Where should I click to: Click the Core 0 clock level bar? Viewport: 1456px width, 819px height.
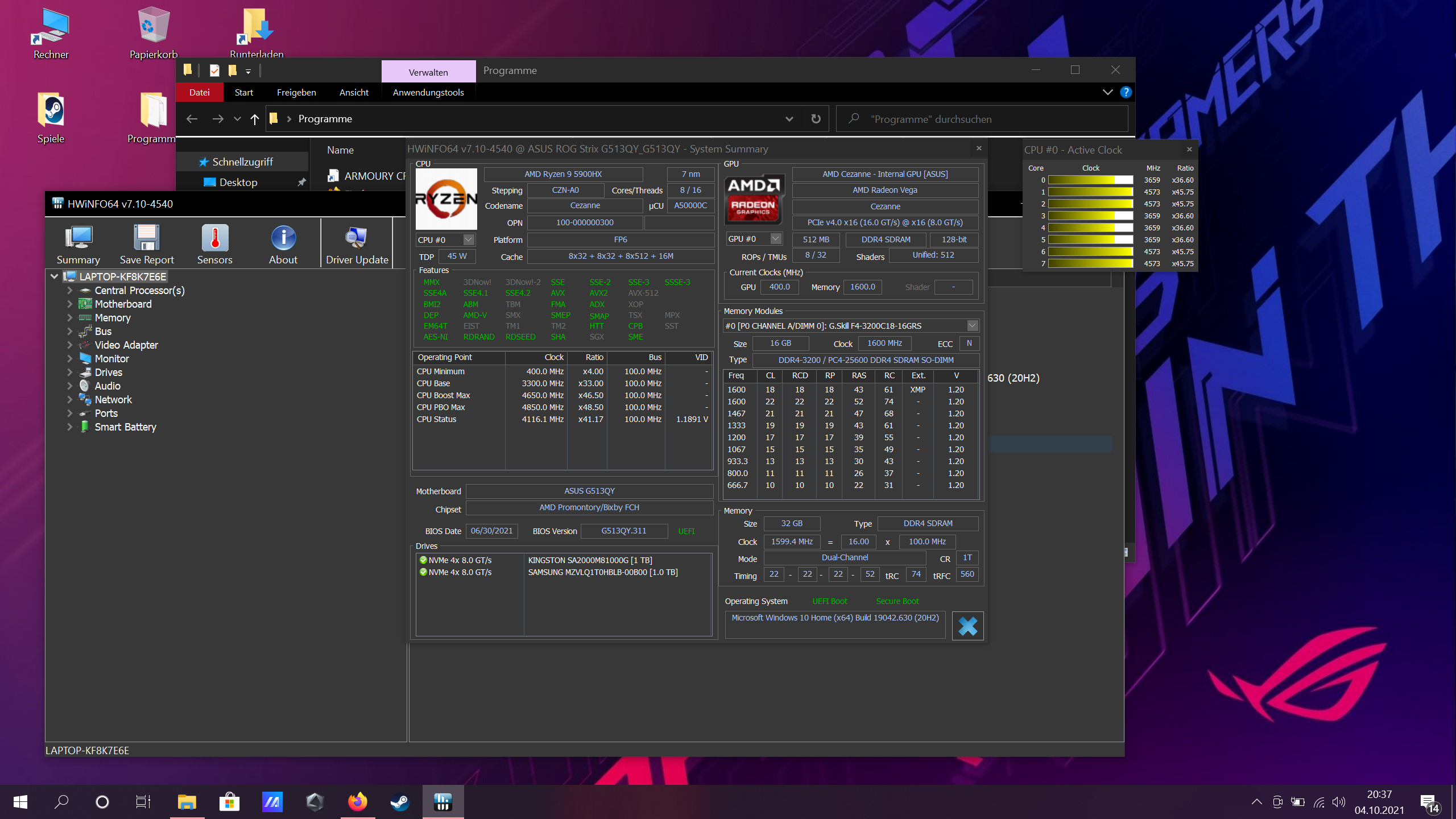click(1090, 180)
